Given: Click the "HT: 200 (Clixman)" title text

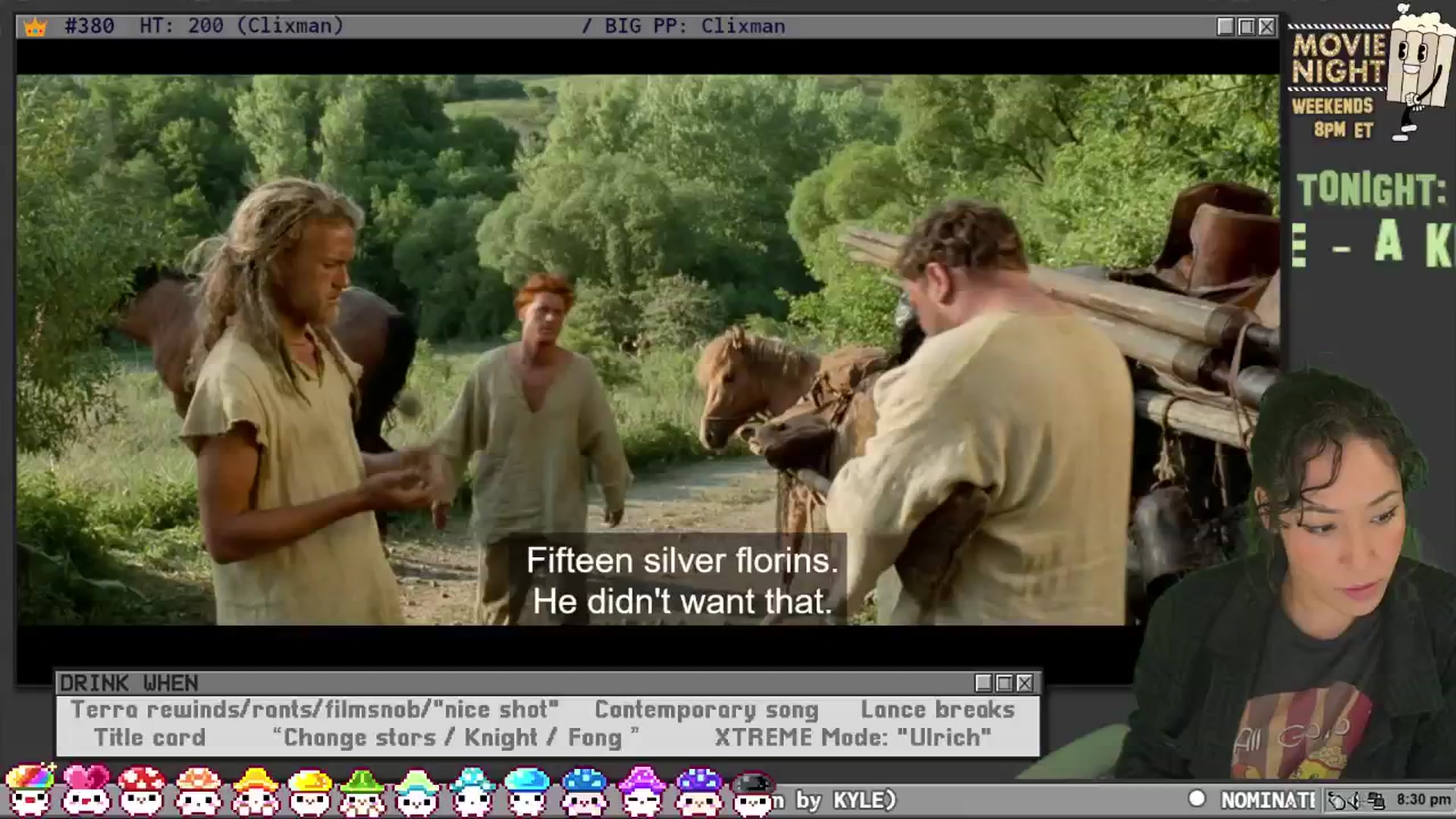Looking at the screenshot, I should tap(241, 26).
